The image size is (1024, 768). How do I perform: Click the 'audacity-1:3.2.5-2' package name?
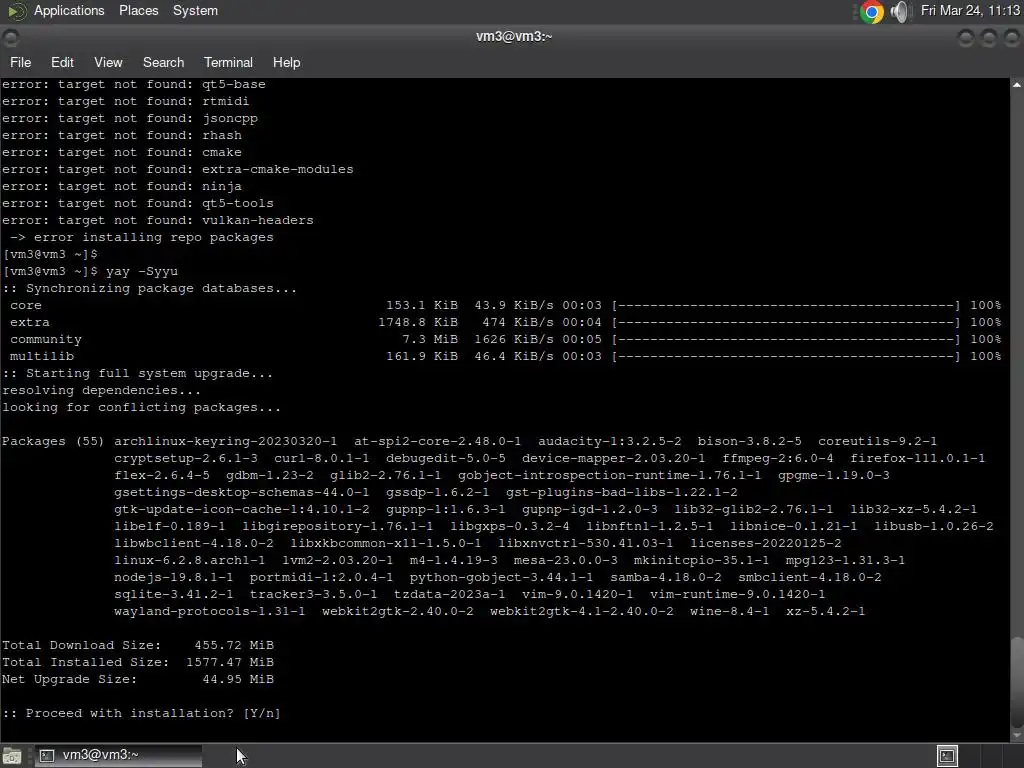(x=609, y=441)
